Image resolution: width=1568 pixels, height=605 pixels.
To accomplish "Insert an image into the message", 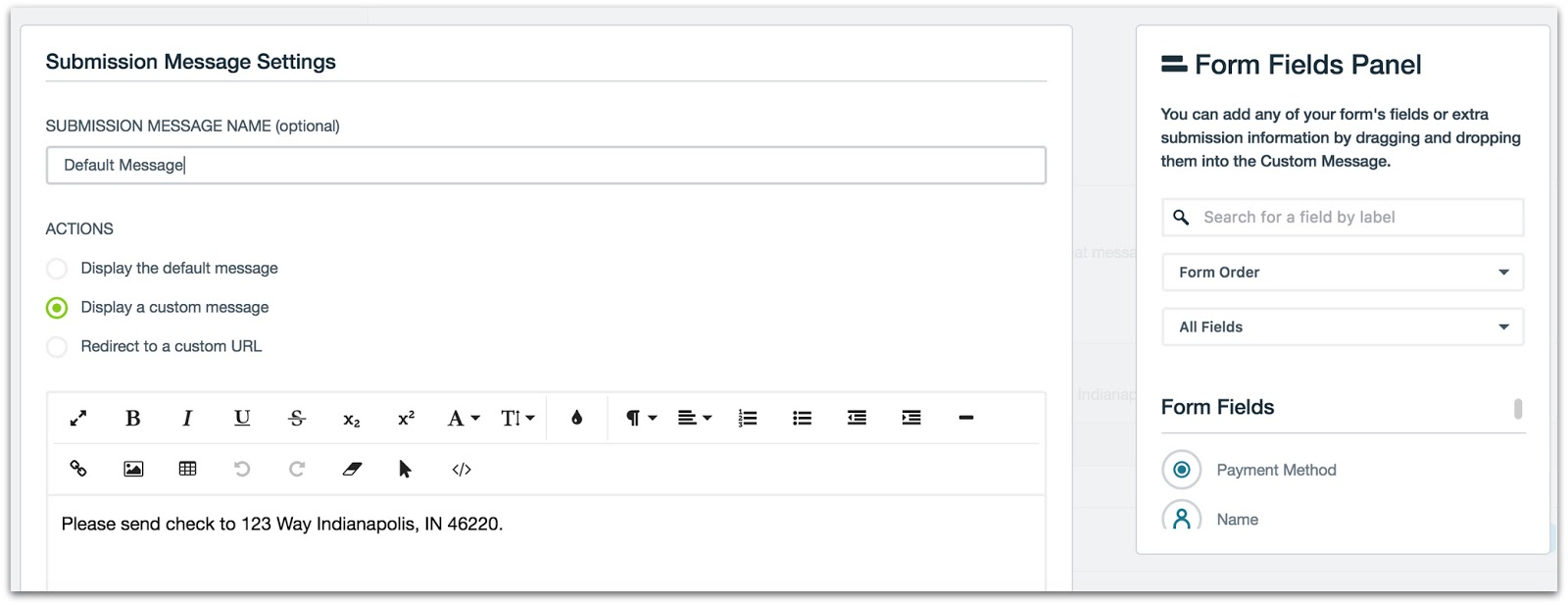I will coord(133,469).
